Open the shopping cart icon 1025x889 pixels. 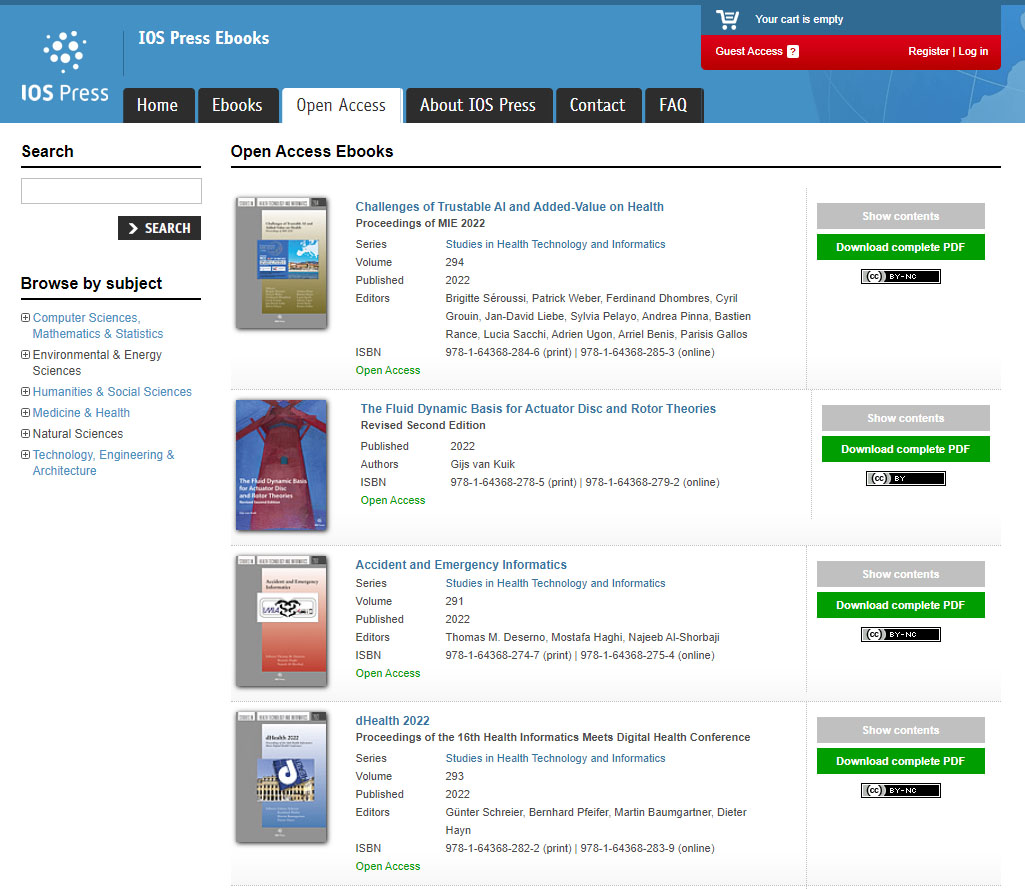pyautogui.click(x=727, y=20)
